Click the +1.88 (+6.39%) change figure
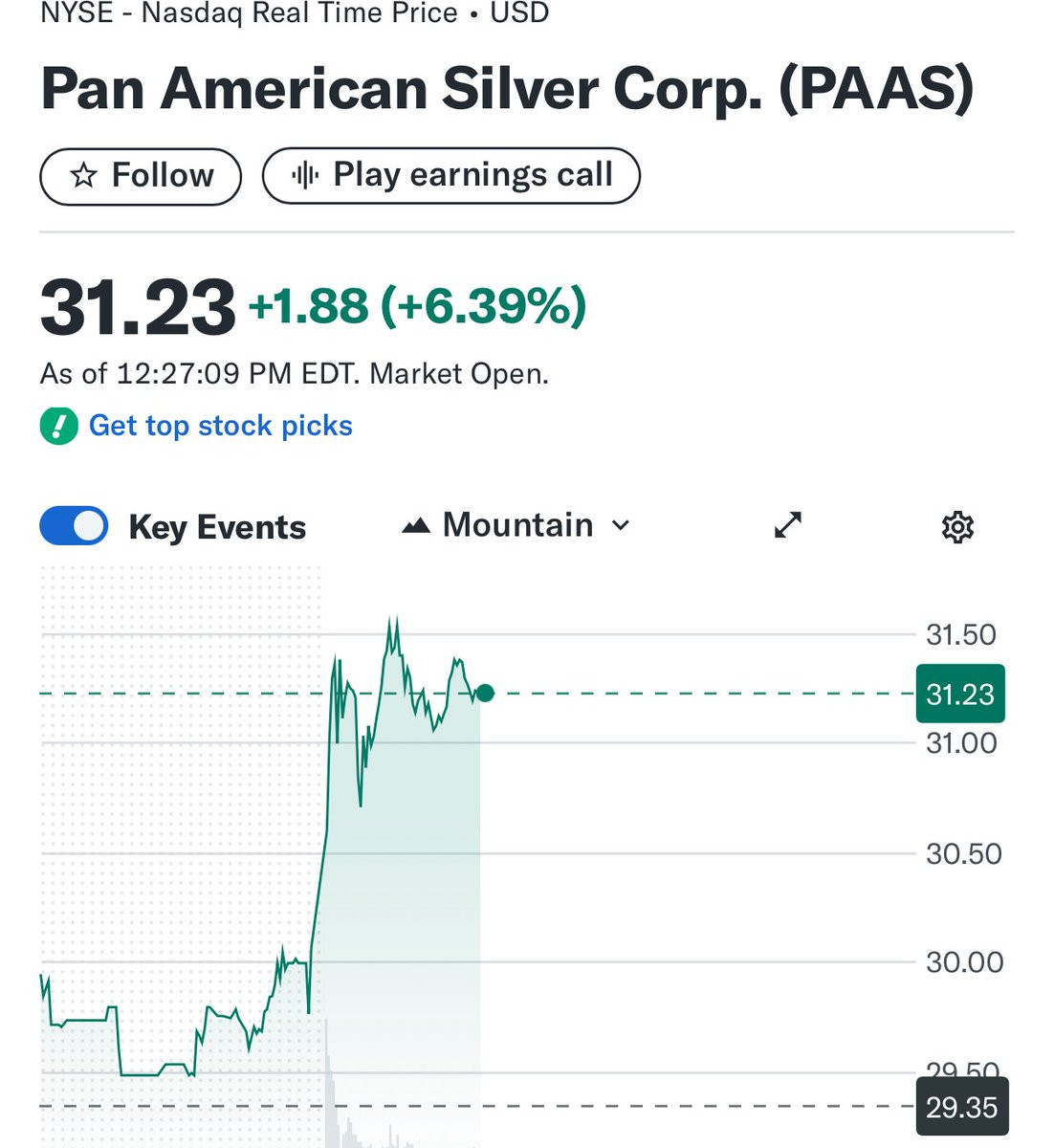Screen dimensions: 1054x1148 (x=417, y=306)
